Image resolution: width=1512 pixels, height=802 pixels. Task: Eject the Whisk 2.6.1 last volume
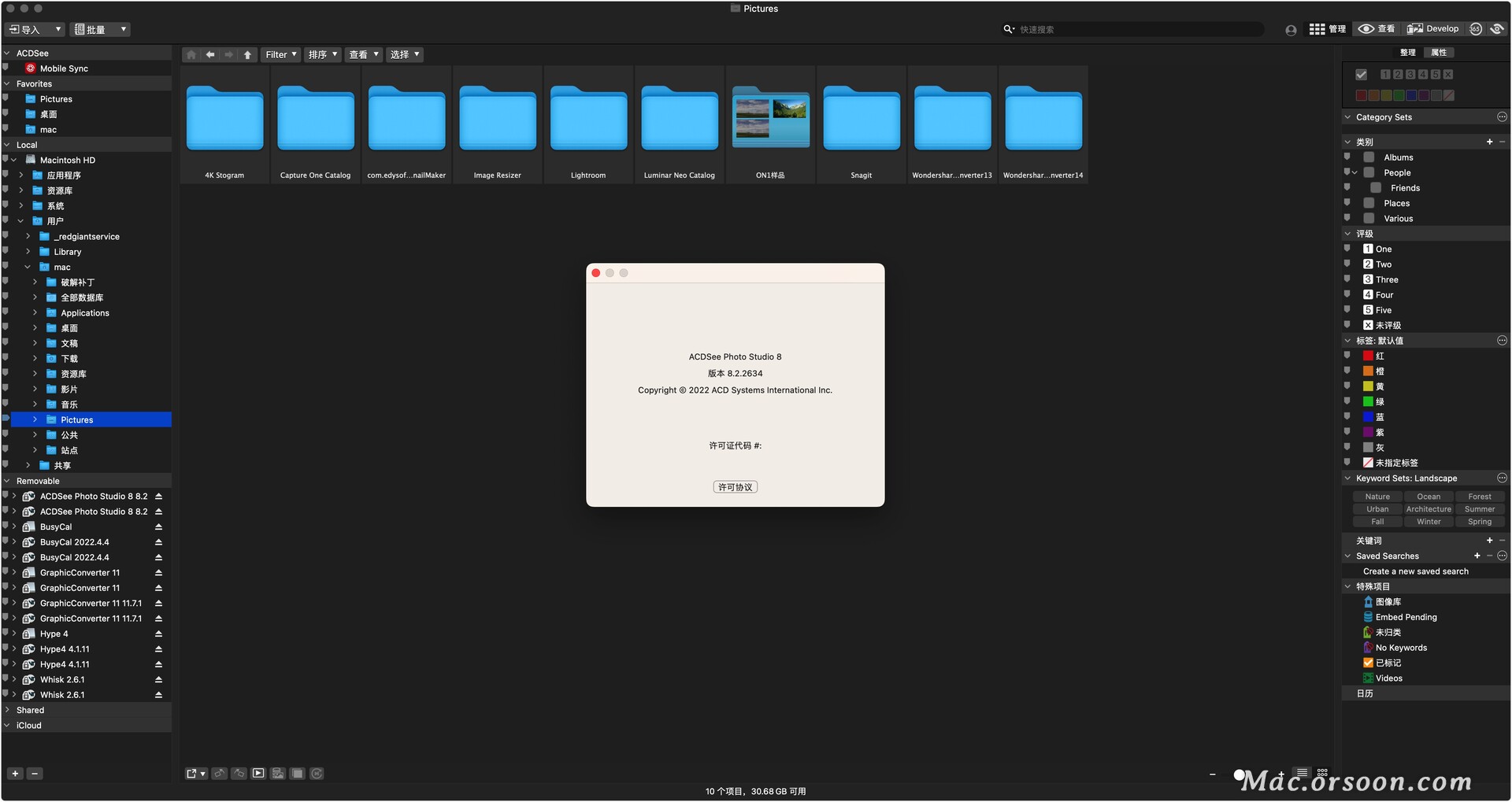pos(158,696)
